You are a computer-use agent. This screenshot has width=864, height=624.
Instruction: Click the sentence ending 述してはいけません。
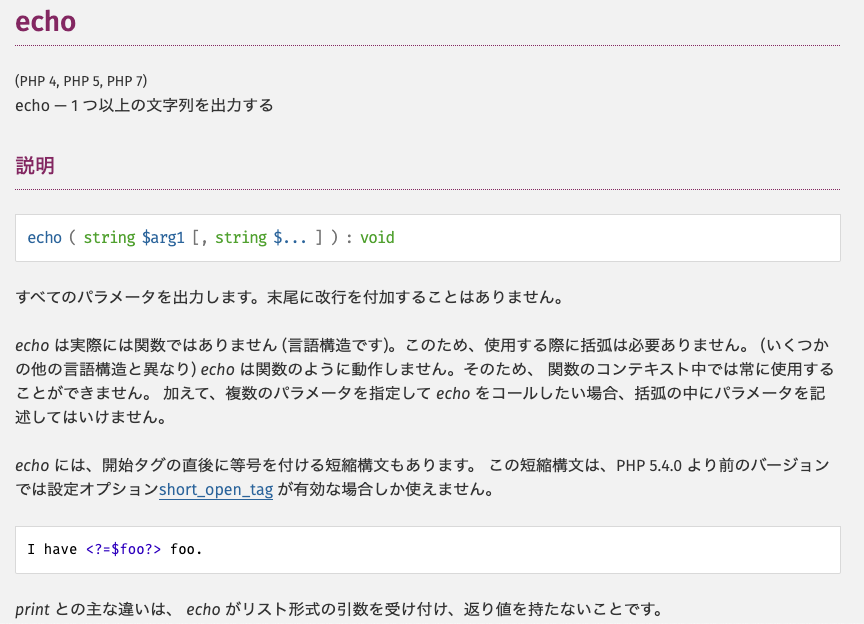tap(91, 417)
